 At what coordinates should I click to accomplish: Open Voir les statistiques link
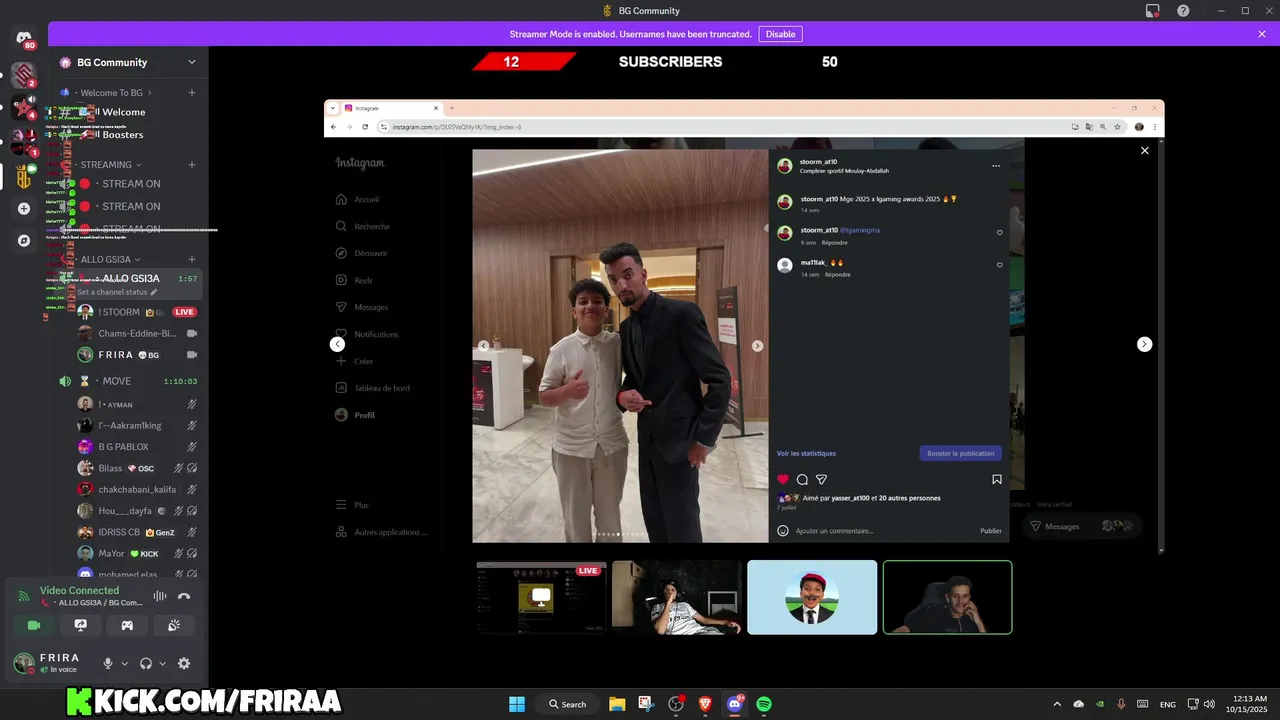806,453
